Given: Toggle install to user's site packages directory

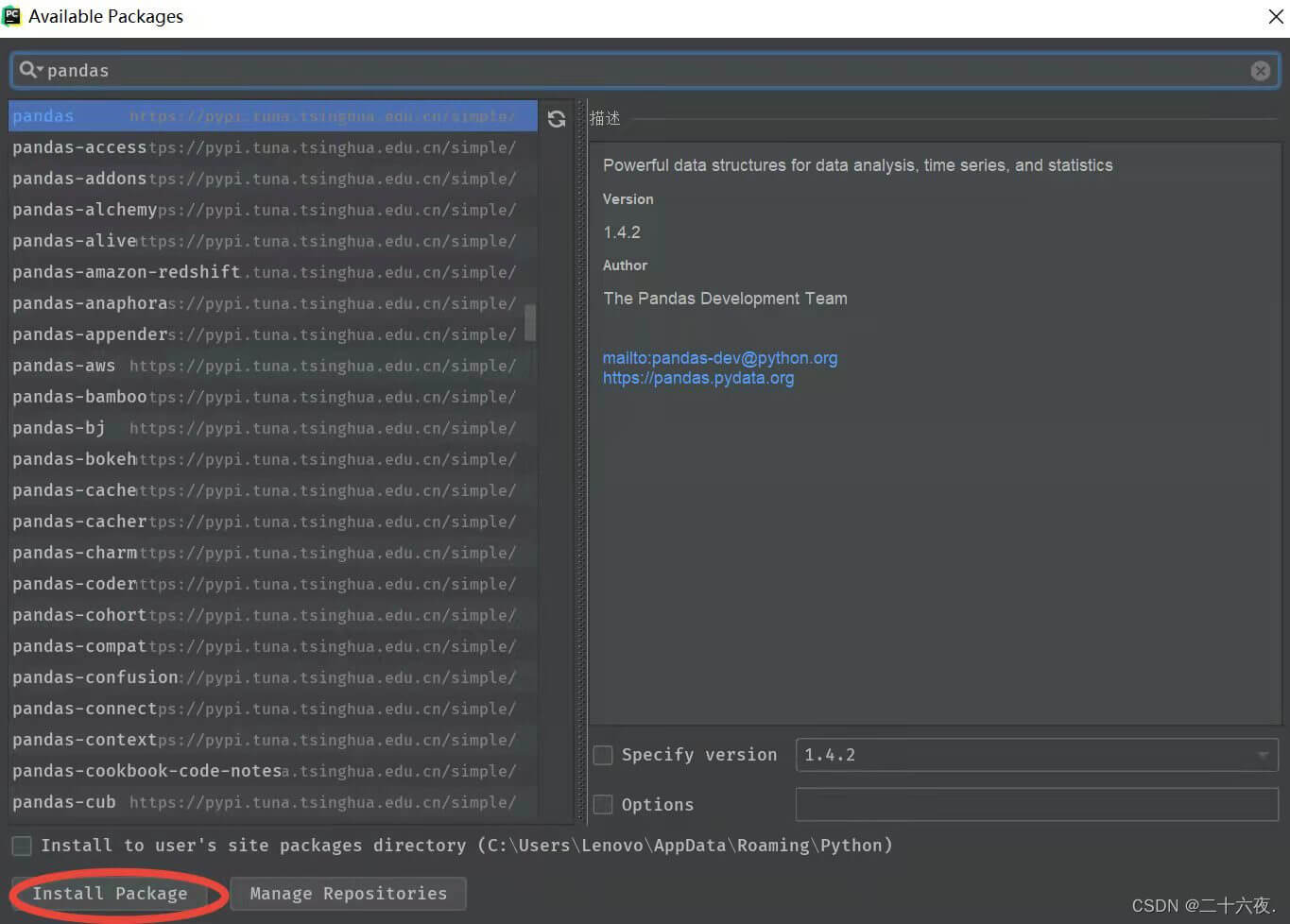Looking at the screenshot, I should pos(22,846).
